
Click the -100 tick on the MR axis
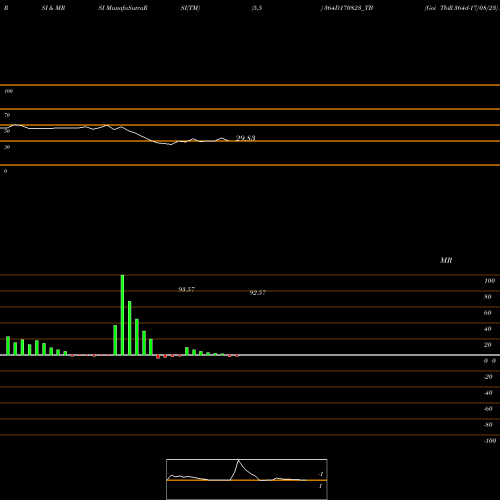pyautogui.click(x=490, y=441)
